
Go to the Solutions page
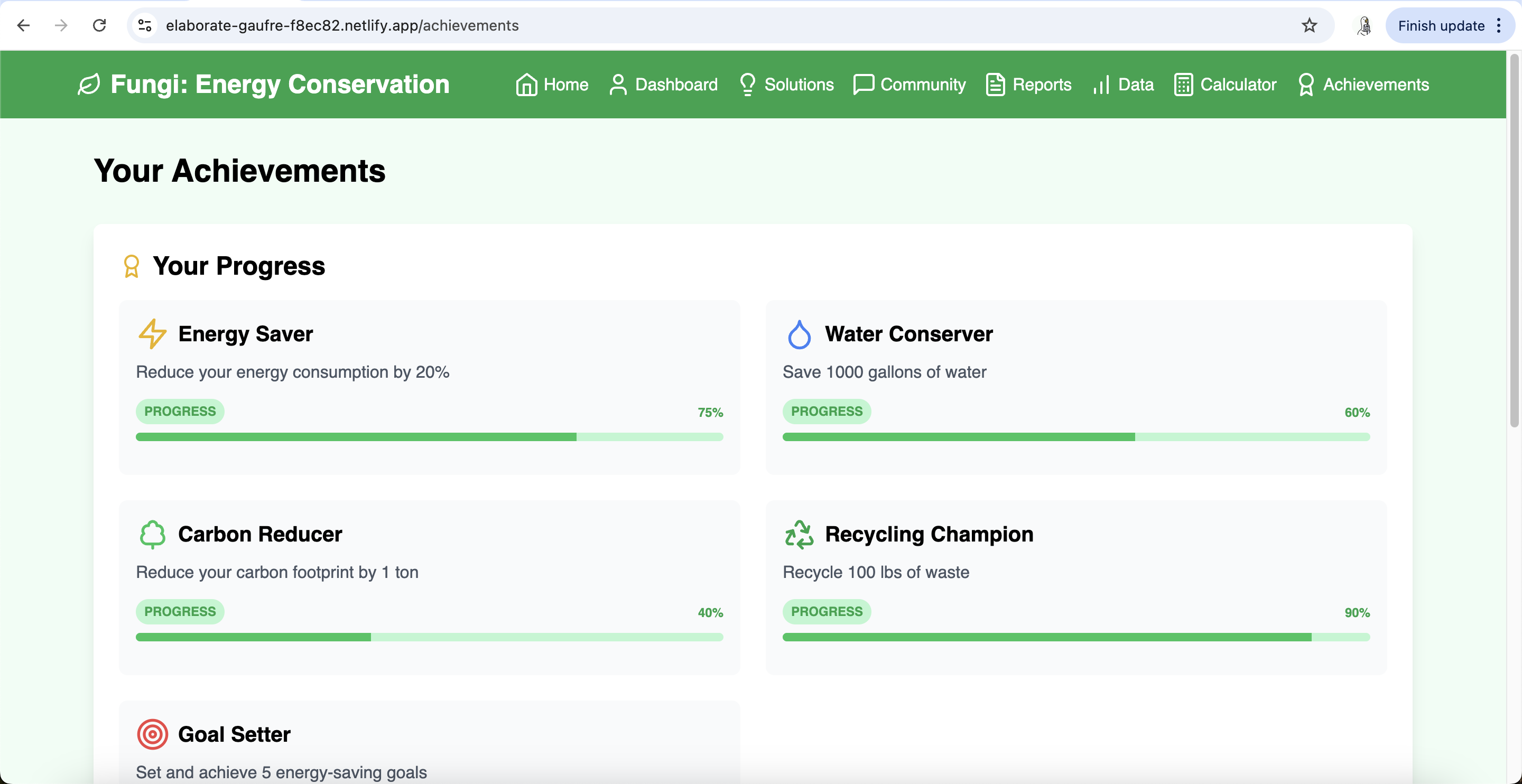click(786, 85)
